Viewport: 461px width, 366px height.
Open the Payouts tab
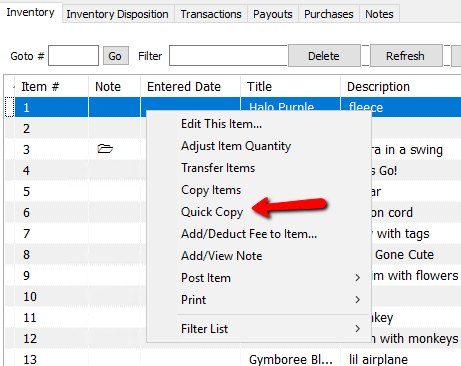273,14
